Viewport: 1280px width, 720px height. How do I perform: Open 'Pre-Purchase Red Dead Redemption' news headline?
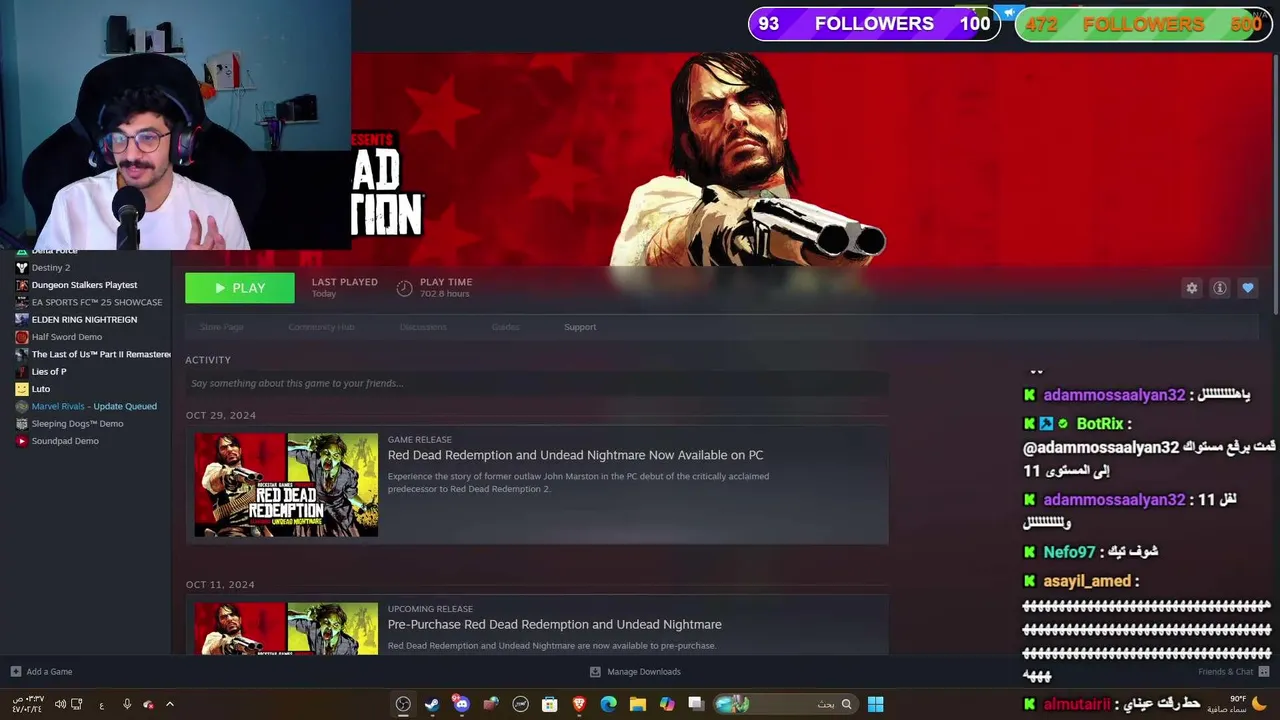point(554,624)
